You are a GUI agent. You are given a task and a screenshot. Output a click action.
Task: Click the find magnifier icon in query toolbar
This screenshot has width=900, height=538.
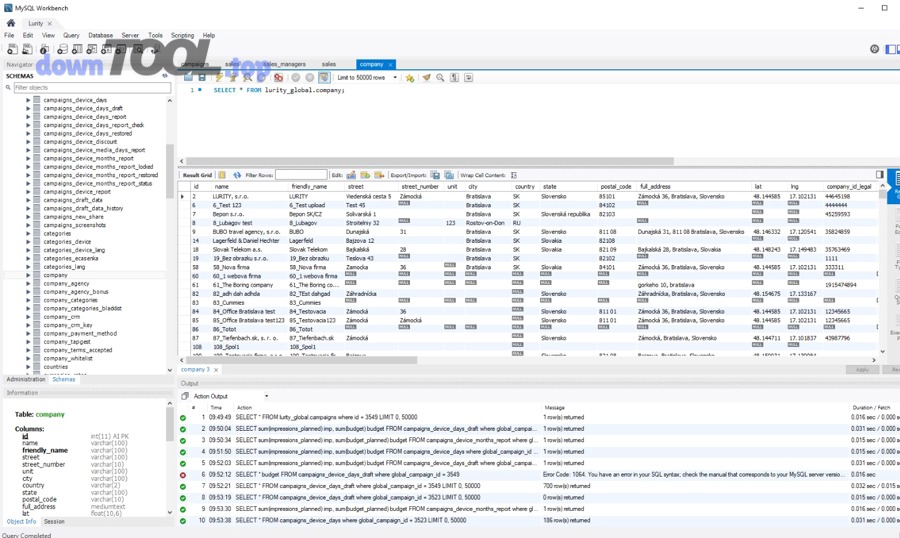[440, 77]
